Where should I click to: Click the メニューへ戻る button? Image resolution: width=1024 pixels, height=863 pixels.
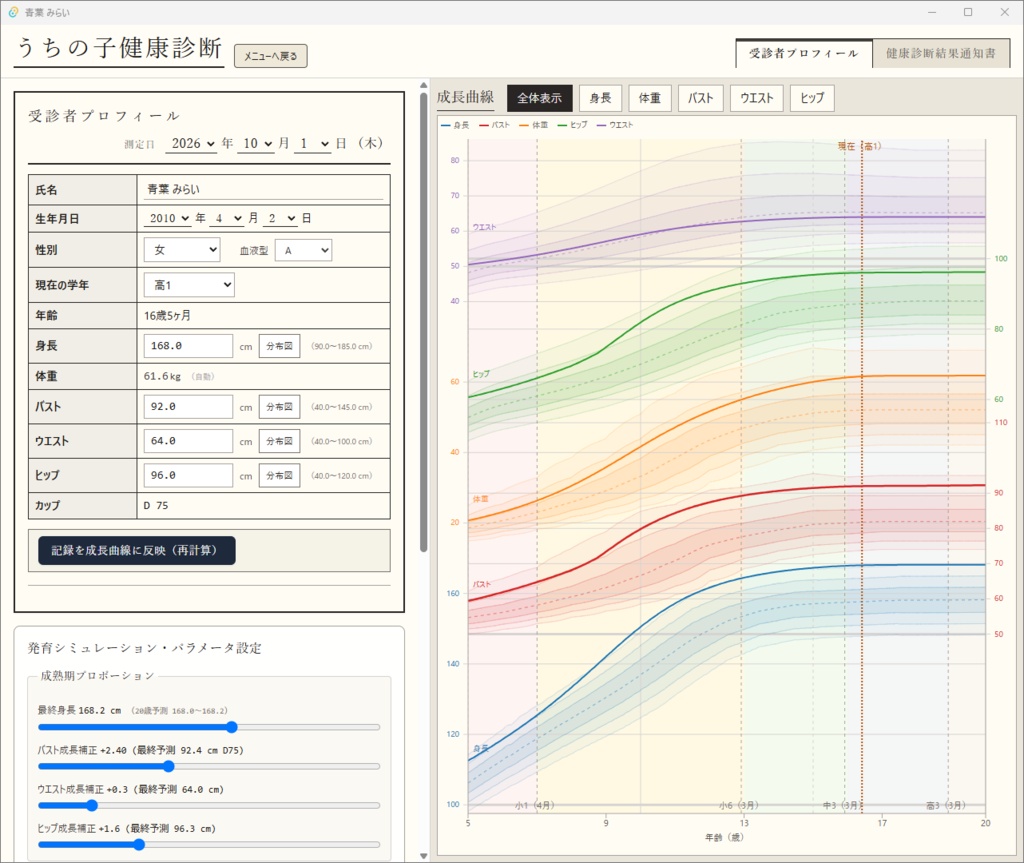[x=270, y=56]
